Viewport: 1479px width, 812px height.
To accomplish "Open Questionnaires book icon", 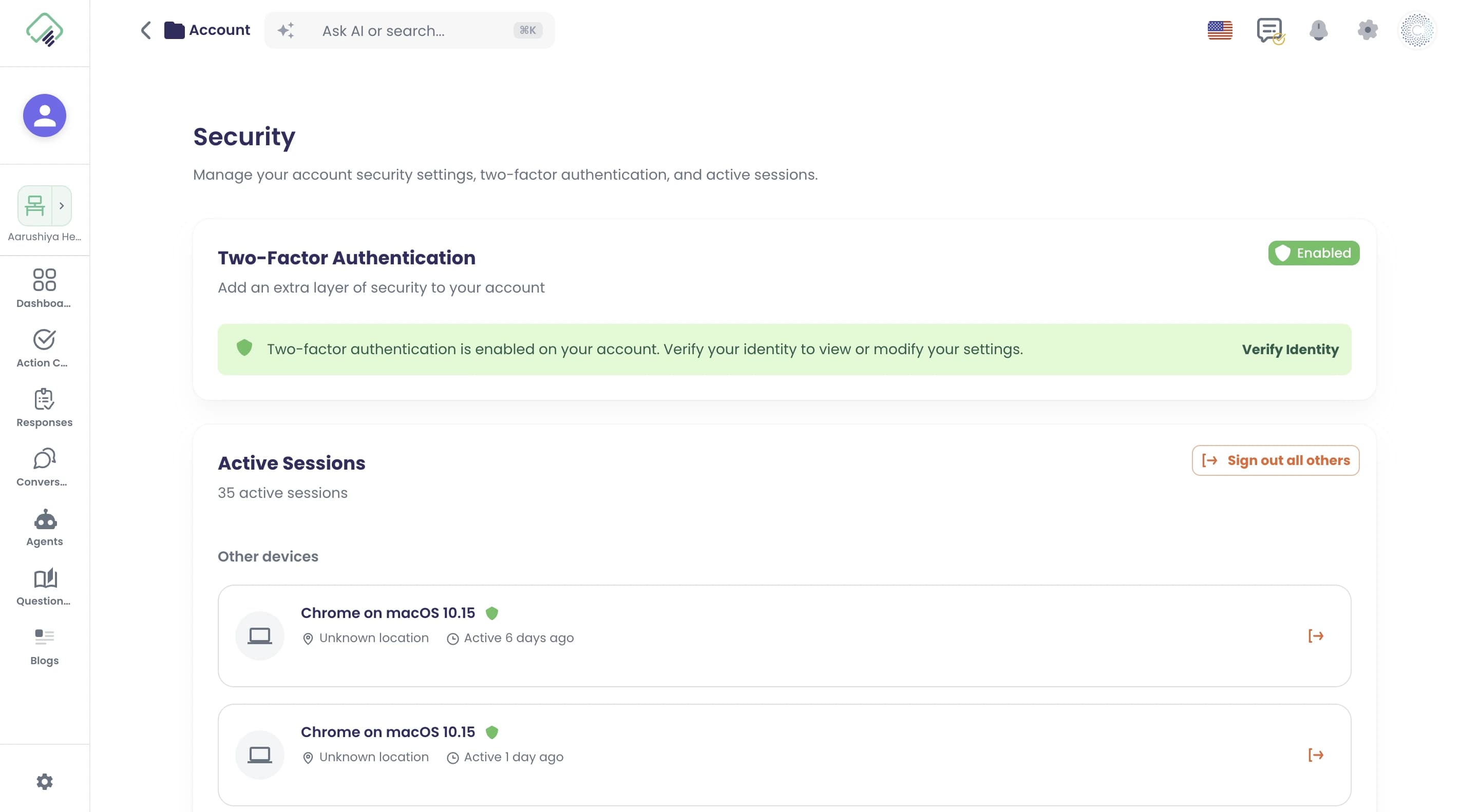I will 45,578.
